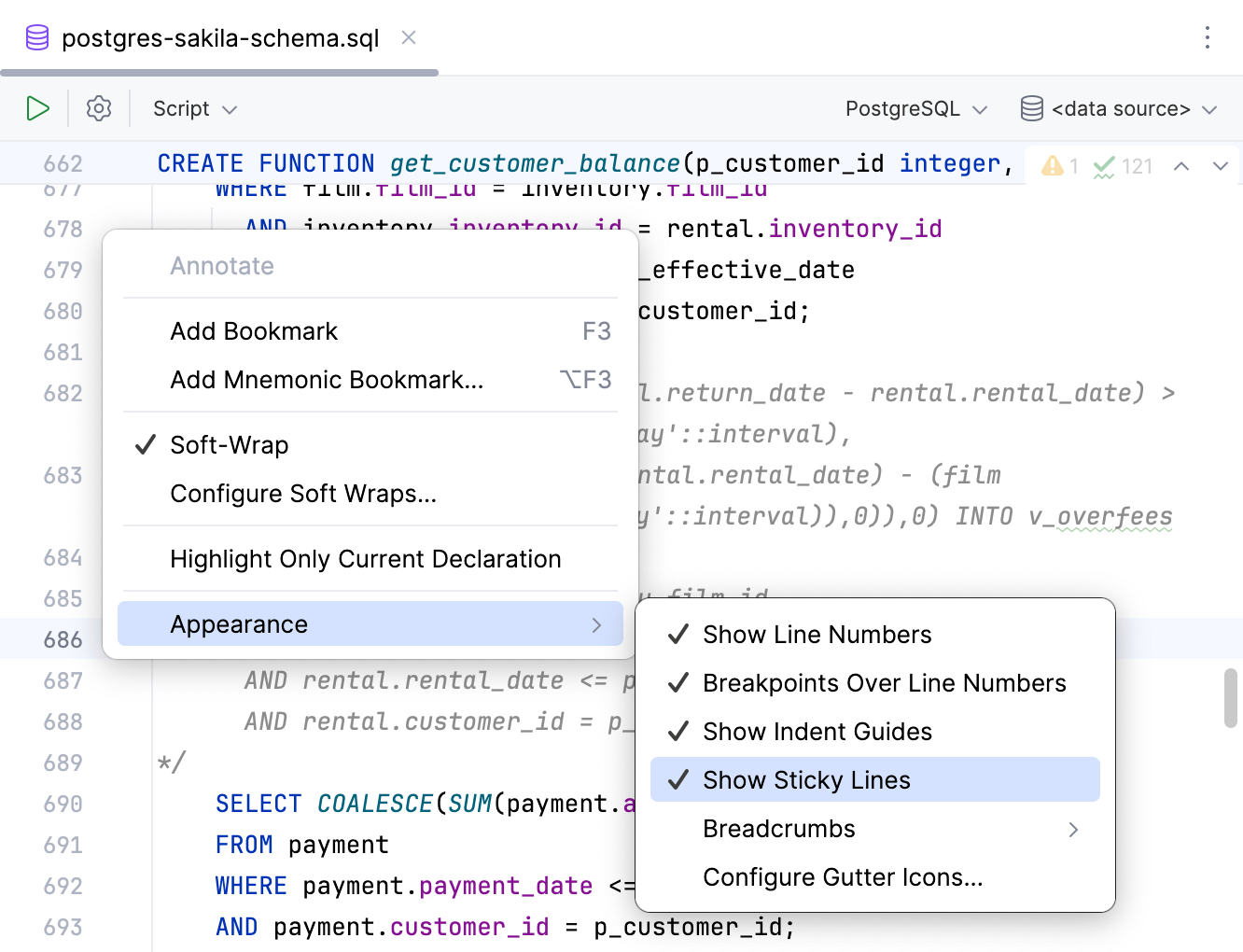
Task: Click the yellow warning indicator icon
Action: point(1053,166)
